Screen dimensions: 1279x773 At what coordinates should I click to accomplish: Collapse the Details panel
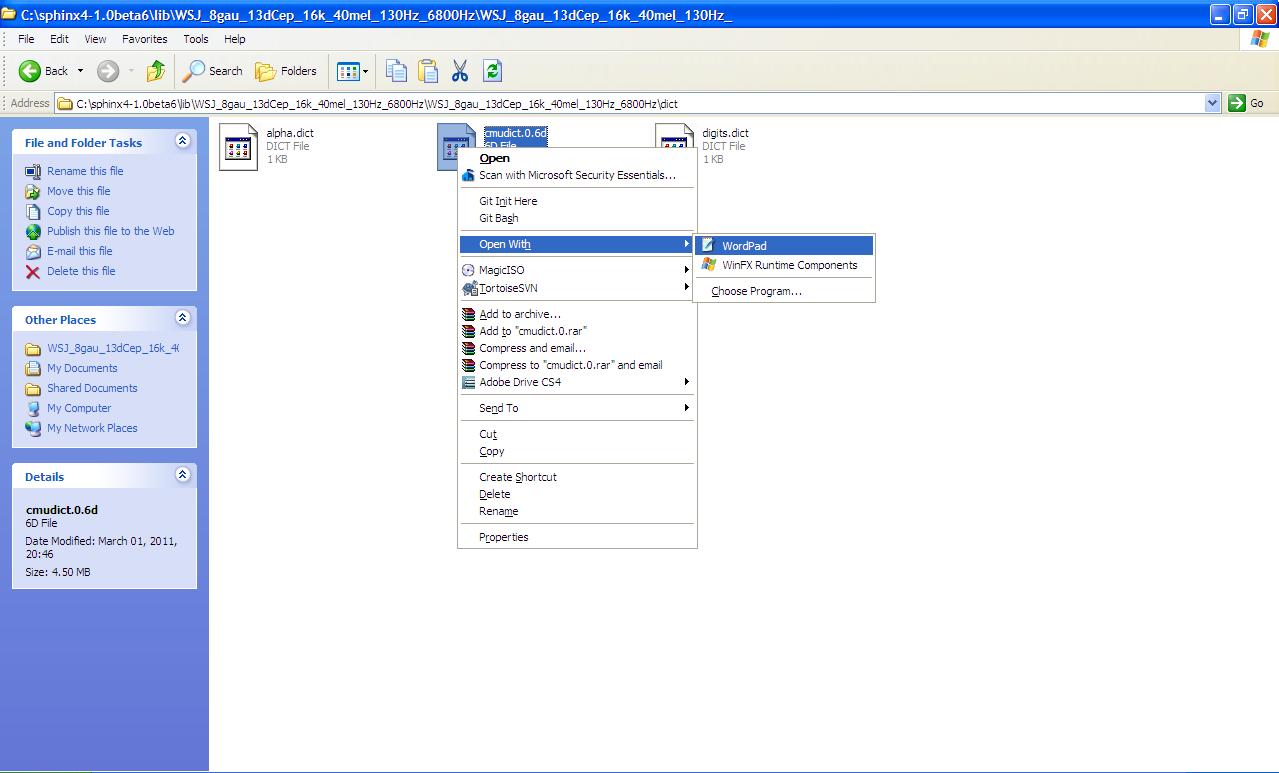[182, 475]
